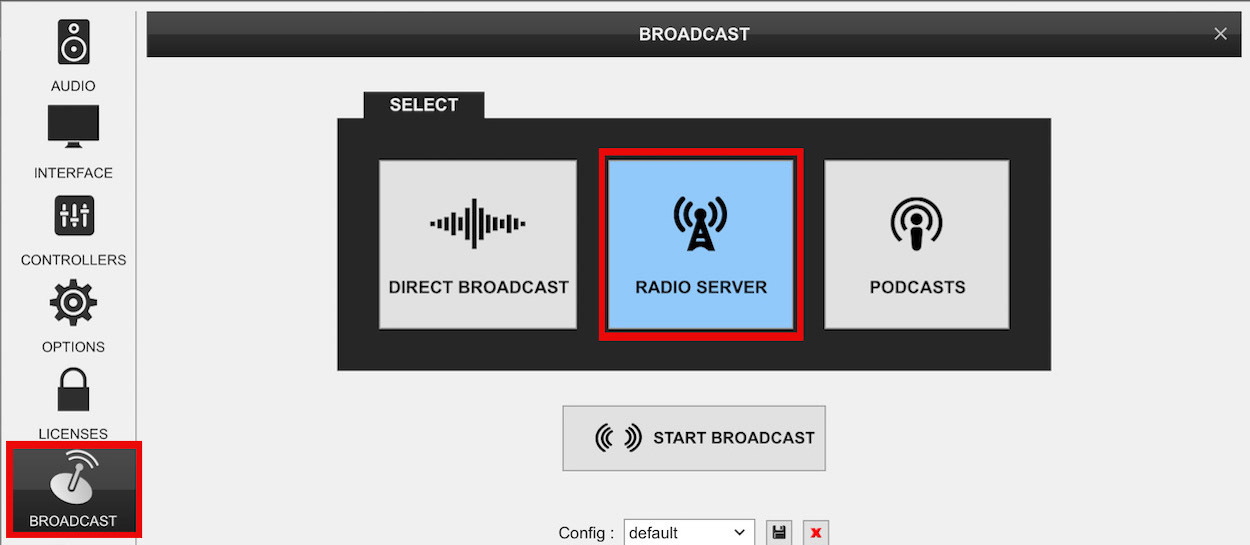Click the waveform icon for Direct Broadcast

[478, 223]
